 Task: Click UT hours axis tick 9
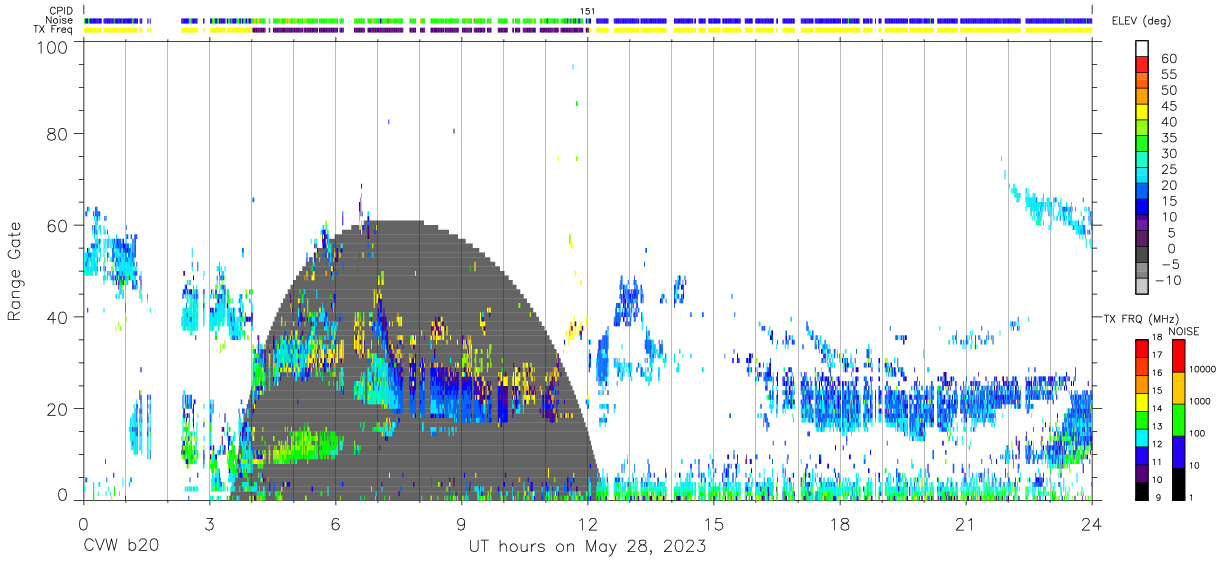click(461, 524)
